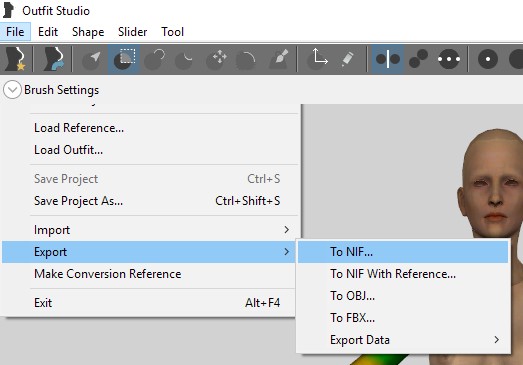523x365 pixels.
Task: Select the Transform tool with axis arrows
Action: (x=318, y=59)
